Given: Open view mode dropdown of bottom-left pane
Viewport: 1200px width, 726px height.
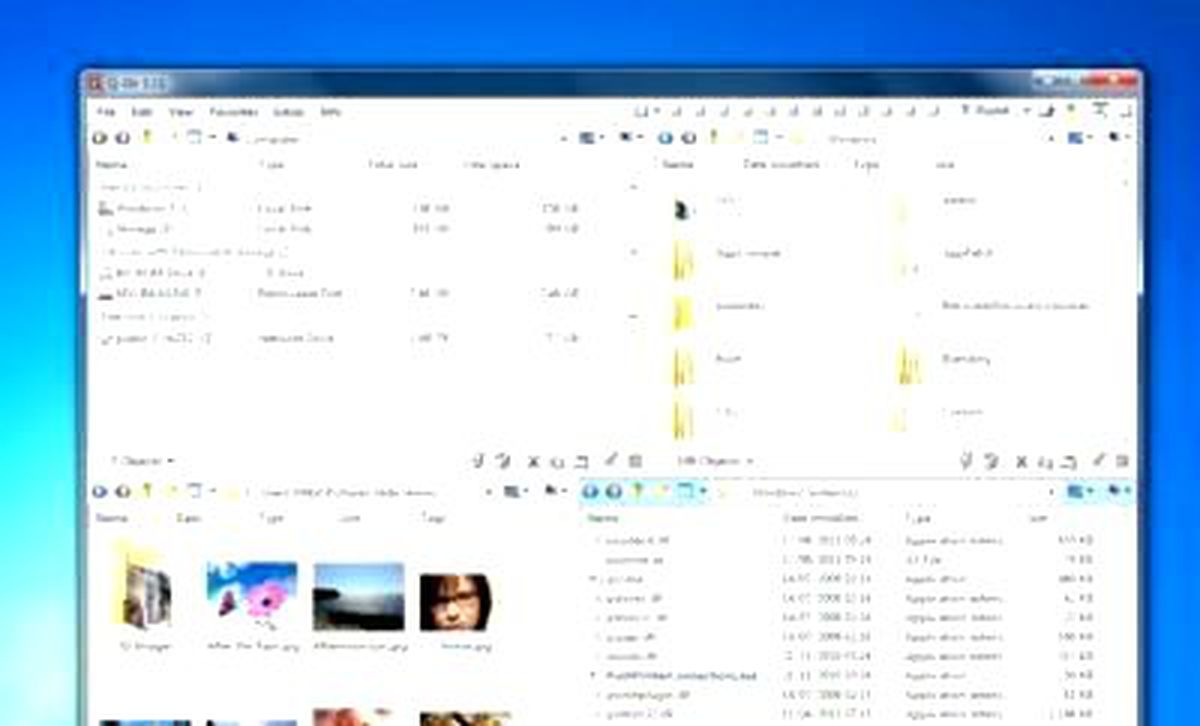Looking at the screenshot, I should click(517, 491).
